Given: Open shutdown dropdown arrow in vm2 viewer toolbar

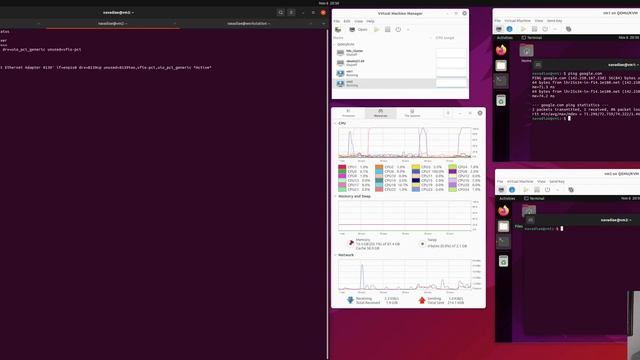Looking at the screenshot, I should (x=557, y=190).
